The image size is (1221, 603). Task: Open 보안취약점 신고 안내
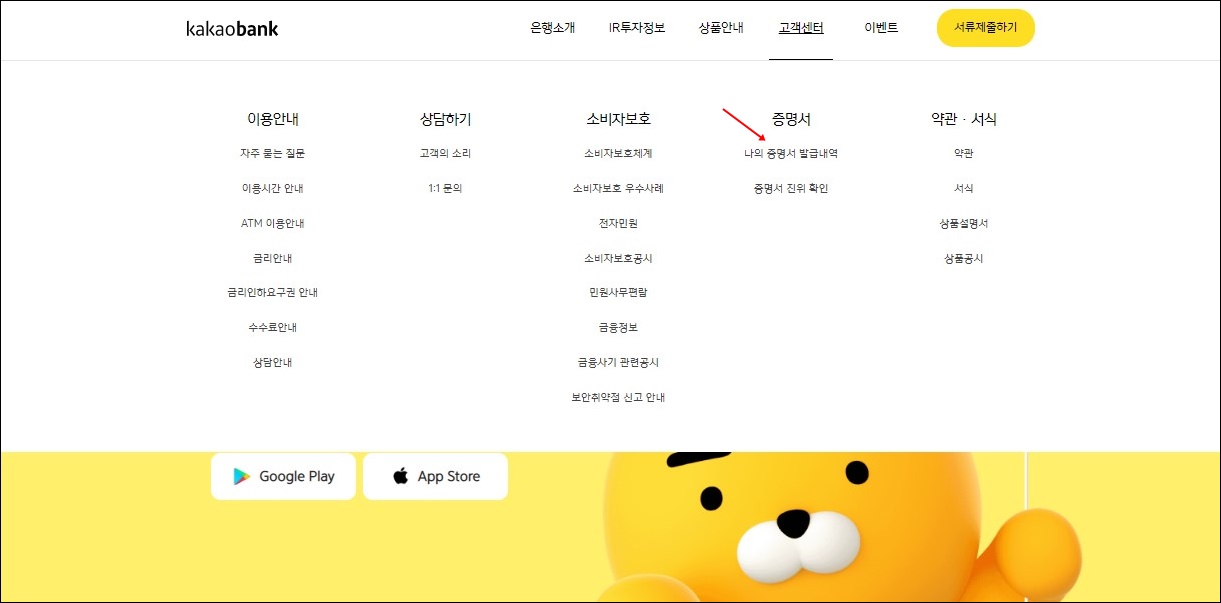(x=619, y=398)
